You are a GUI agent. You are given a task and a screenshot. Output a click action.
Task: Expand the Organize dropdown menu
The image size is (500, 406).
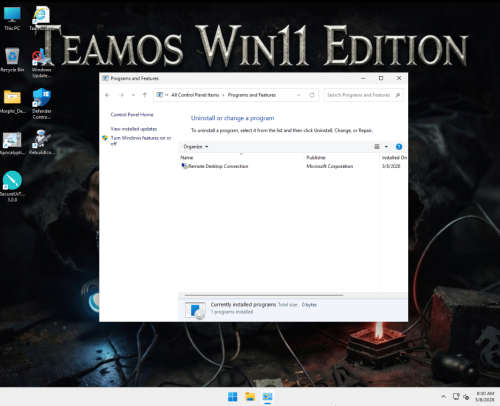pyautogui.click(x=196, y=147)
